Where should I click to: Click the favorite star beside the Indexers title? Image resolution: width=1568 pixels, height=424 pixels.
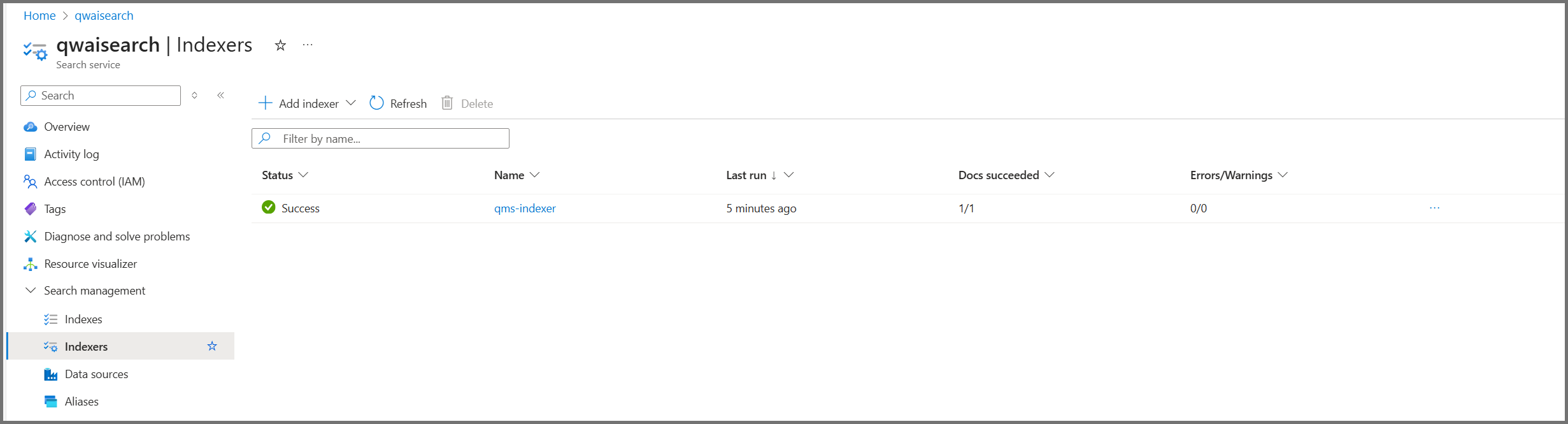tap(280, 45)
